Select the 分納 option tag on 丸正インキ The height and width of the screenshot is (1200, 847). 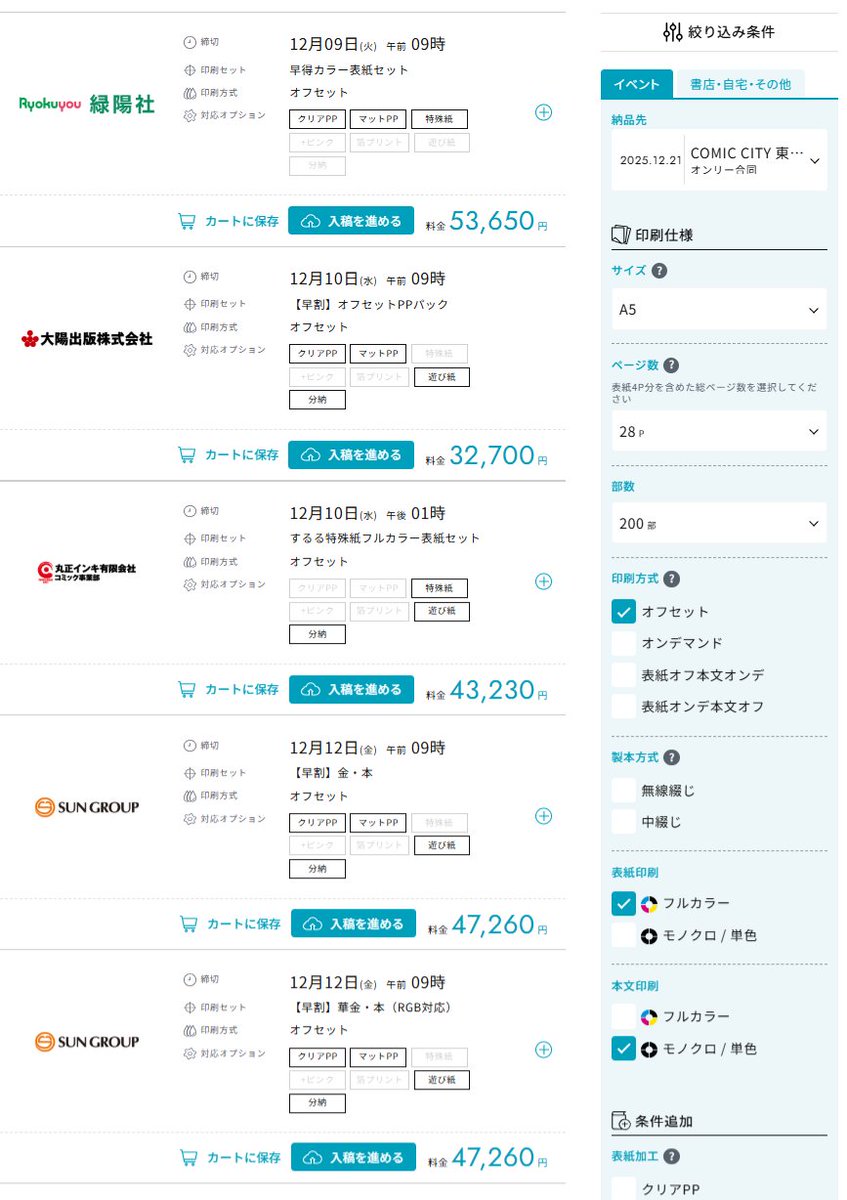tap(318, 634)
